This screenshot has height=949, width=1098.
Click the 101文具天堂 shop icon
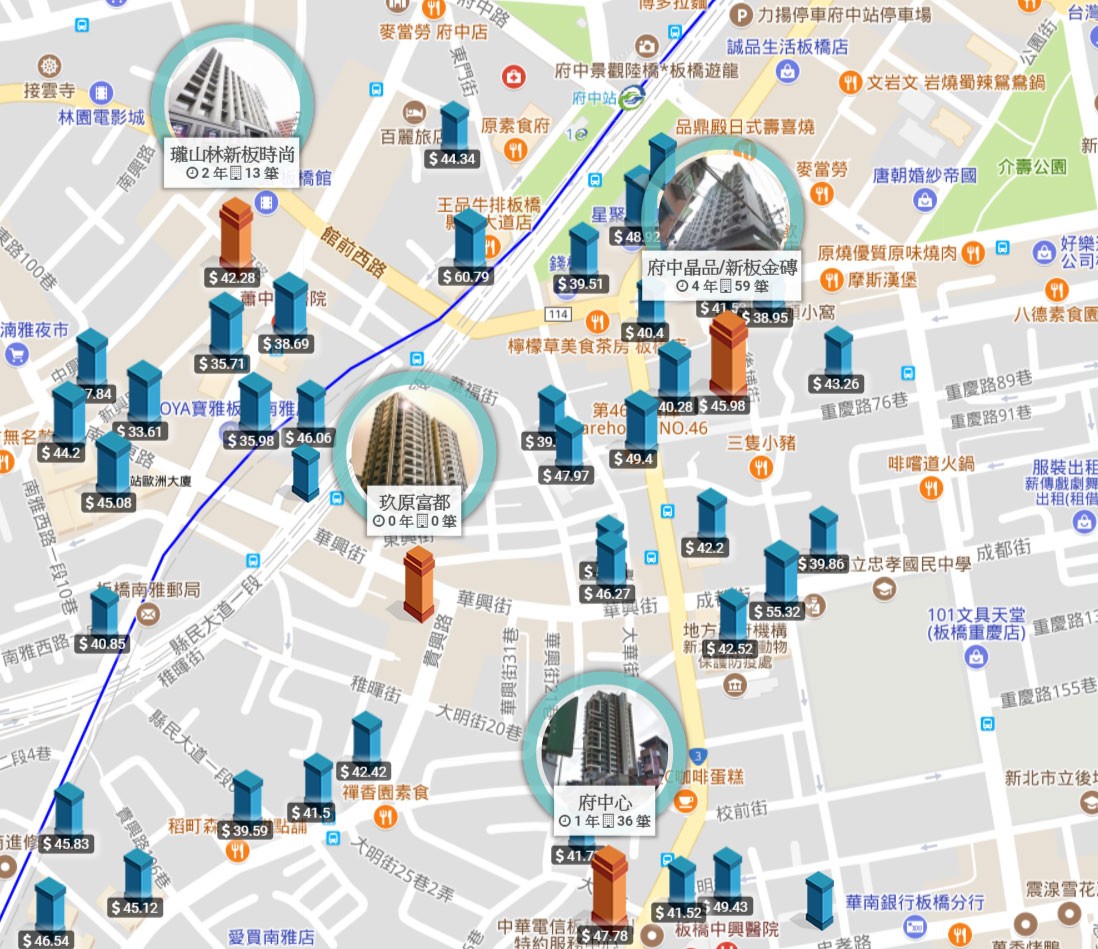point(975,657)
